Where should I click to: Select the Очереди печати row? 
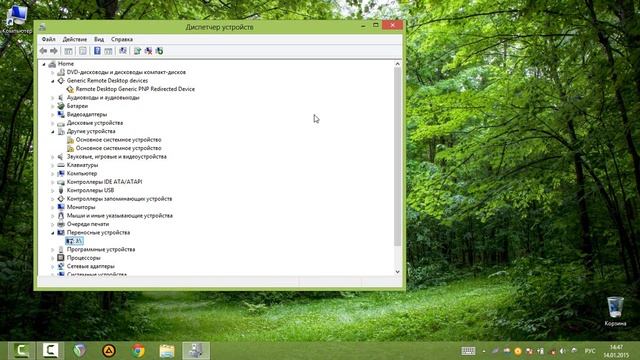[88, 224]
